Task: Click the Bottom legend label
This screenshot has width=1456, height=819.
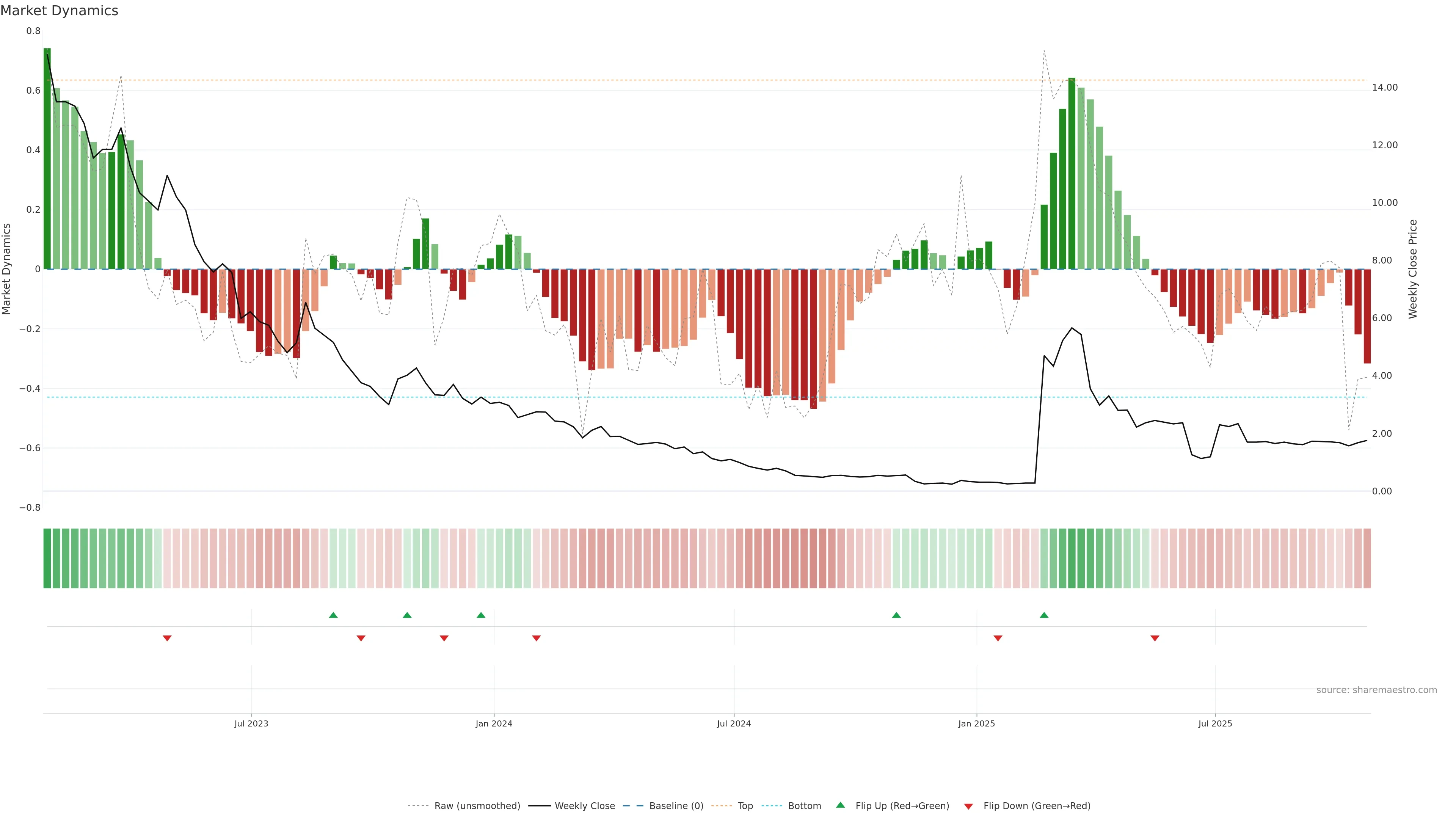Action: tap(804, 806)
